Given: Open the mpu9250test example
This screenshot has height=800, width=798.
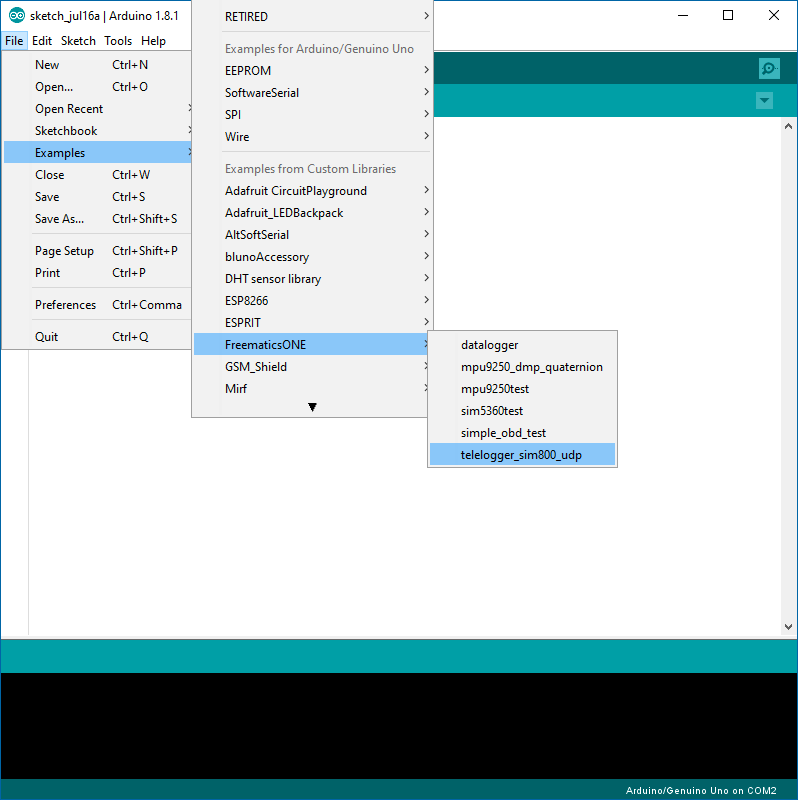Looking at the screenshot, I should click(x=522, y=388).
